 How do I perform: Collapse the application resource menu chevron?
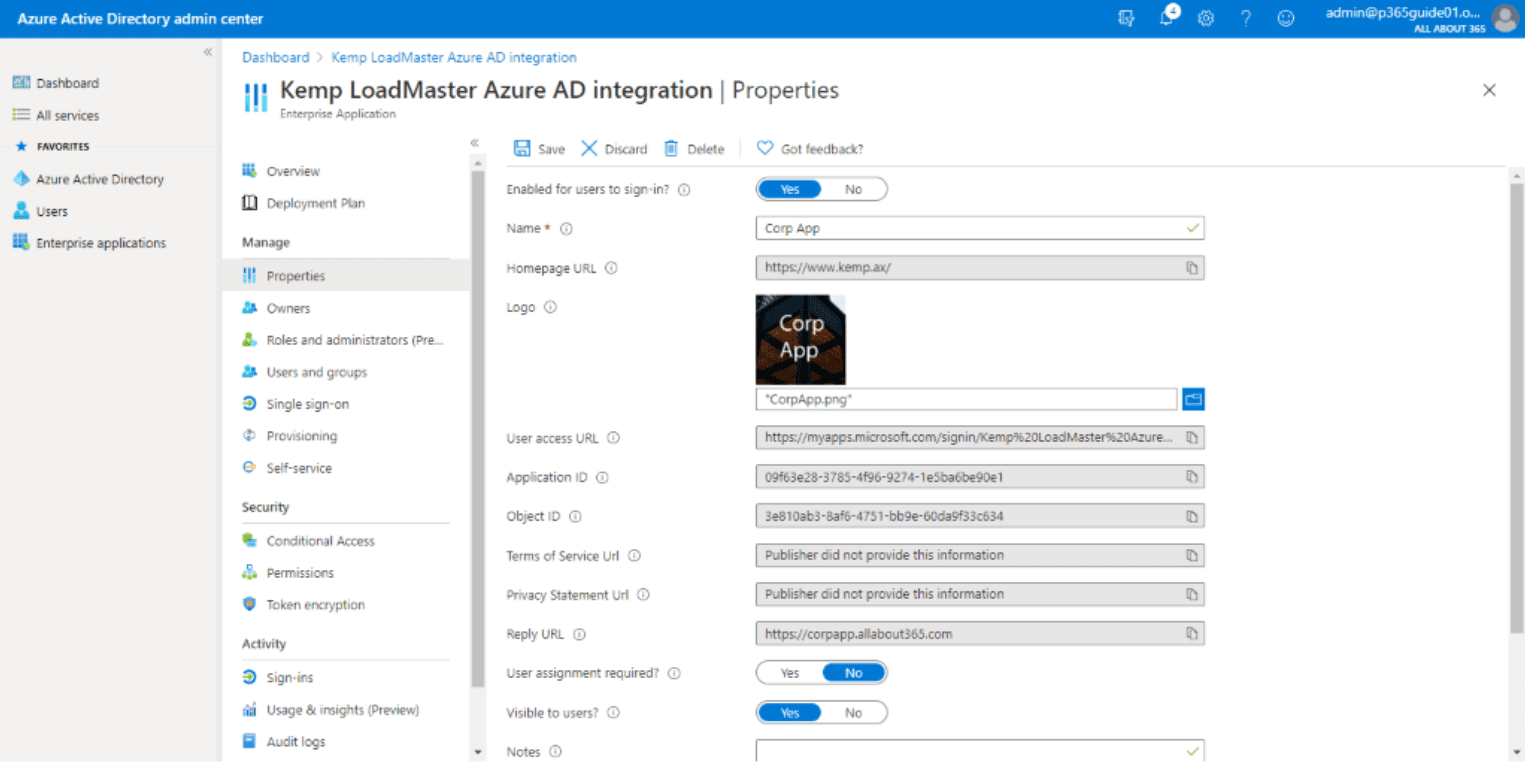coord(475,143)
